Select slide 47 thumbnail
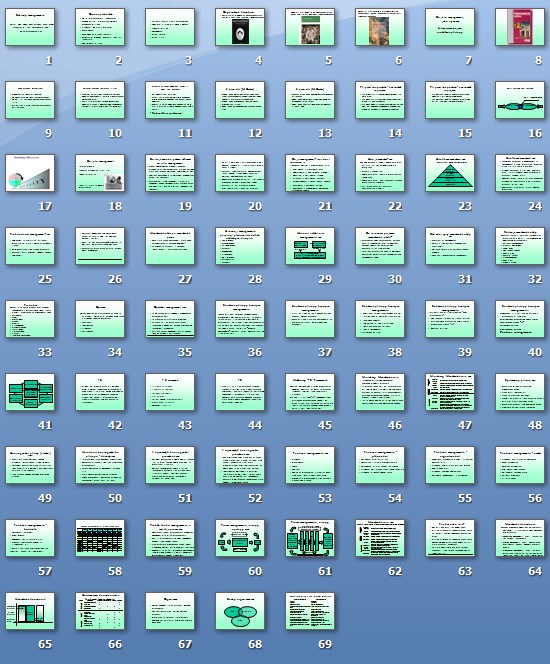The height and width of the screenshot is (664, 550). click(x=450, y=392)
